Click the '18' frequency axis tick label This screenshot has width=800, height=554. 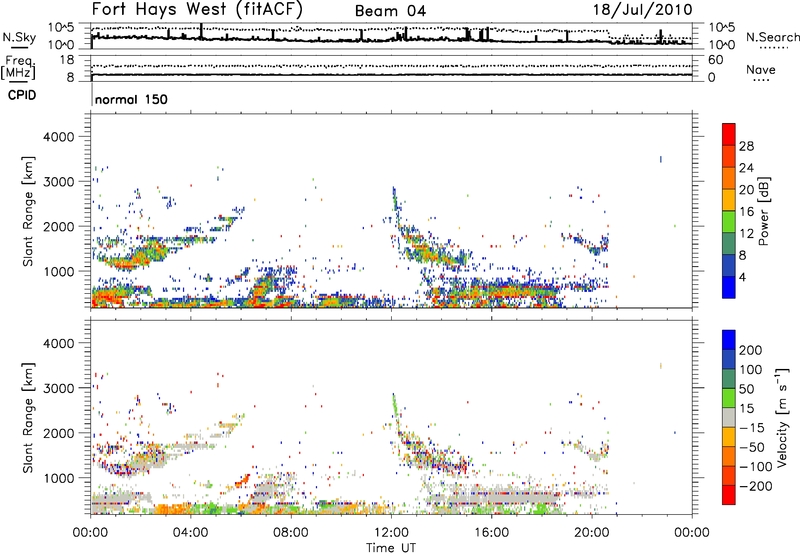(x=67, y=60)
